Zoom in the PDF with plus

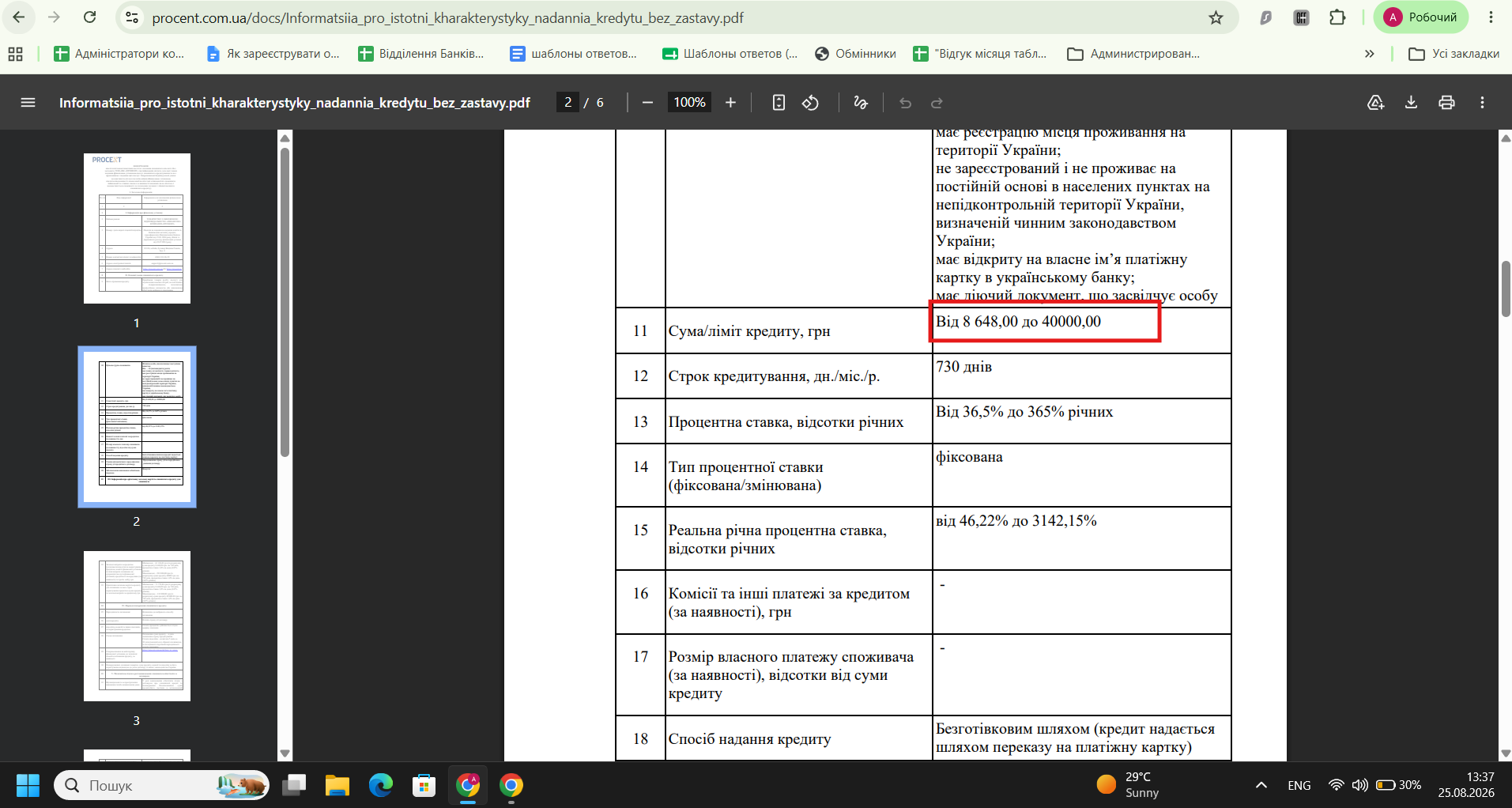730,103
